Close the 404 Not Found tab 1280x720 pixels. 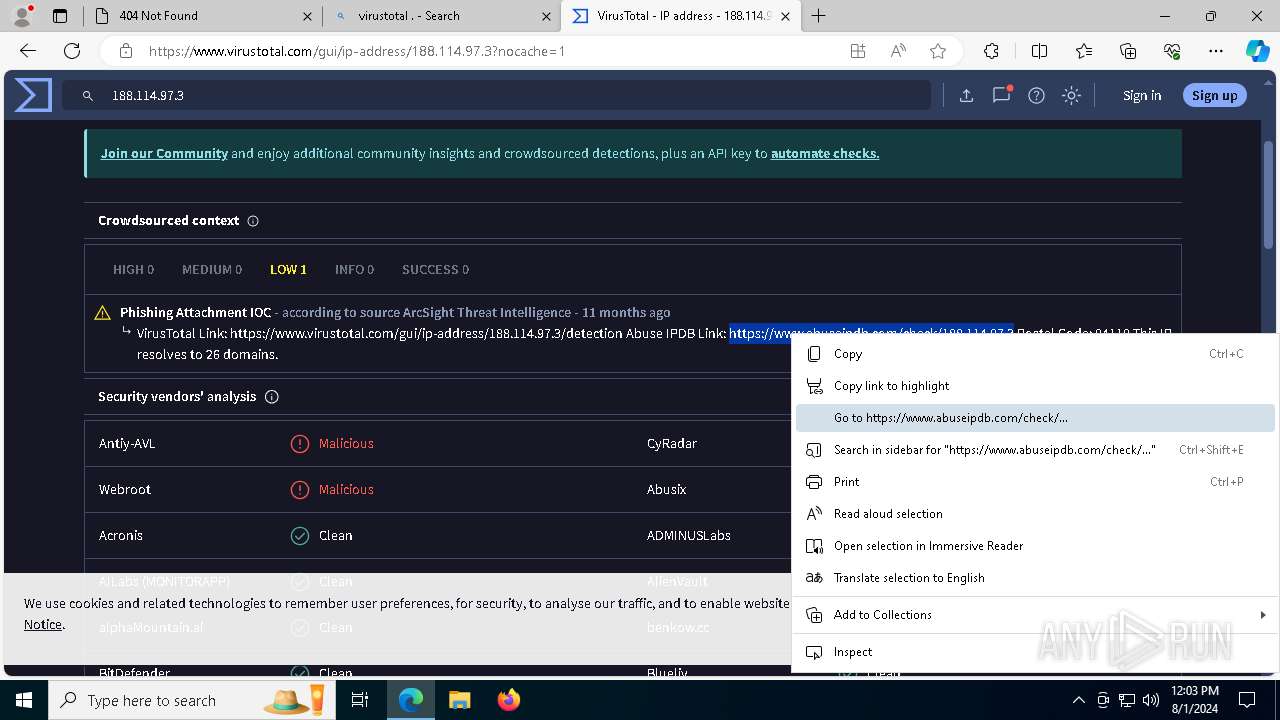tap(307, 16)
